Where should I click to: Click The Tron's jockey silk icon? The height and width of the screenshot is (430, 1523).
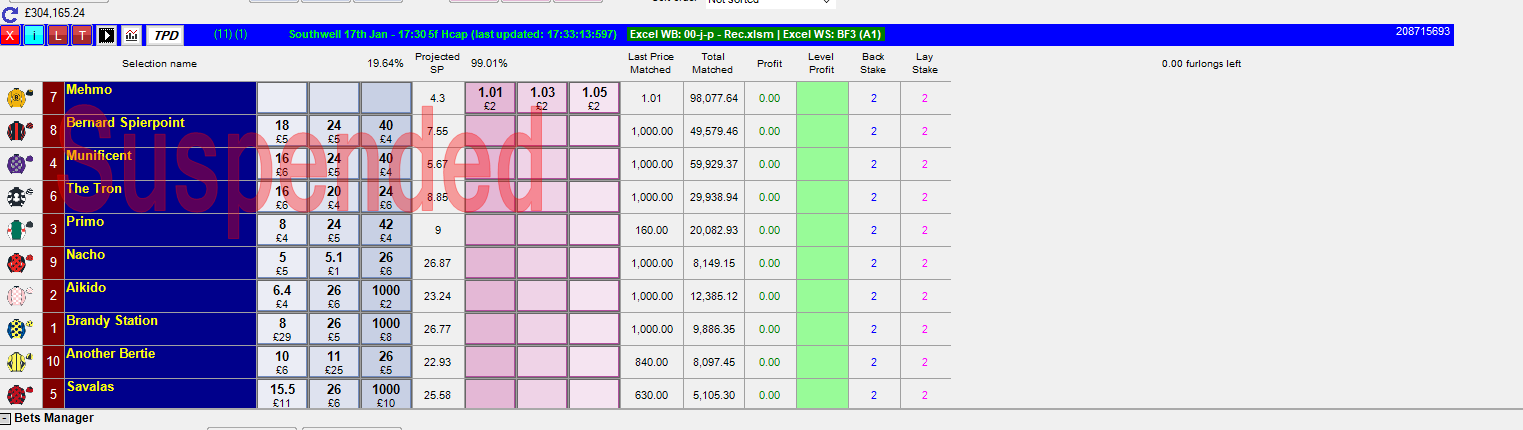pyautogui.click(x=19, y=197)
